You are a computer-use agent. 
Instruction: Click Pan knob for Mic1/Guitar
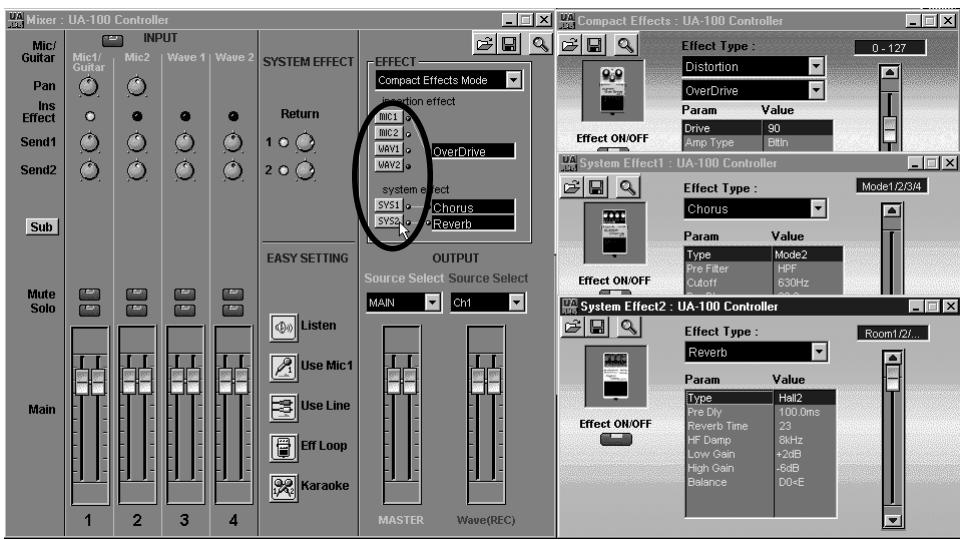point(89,87)
